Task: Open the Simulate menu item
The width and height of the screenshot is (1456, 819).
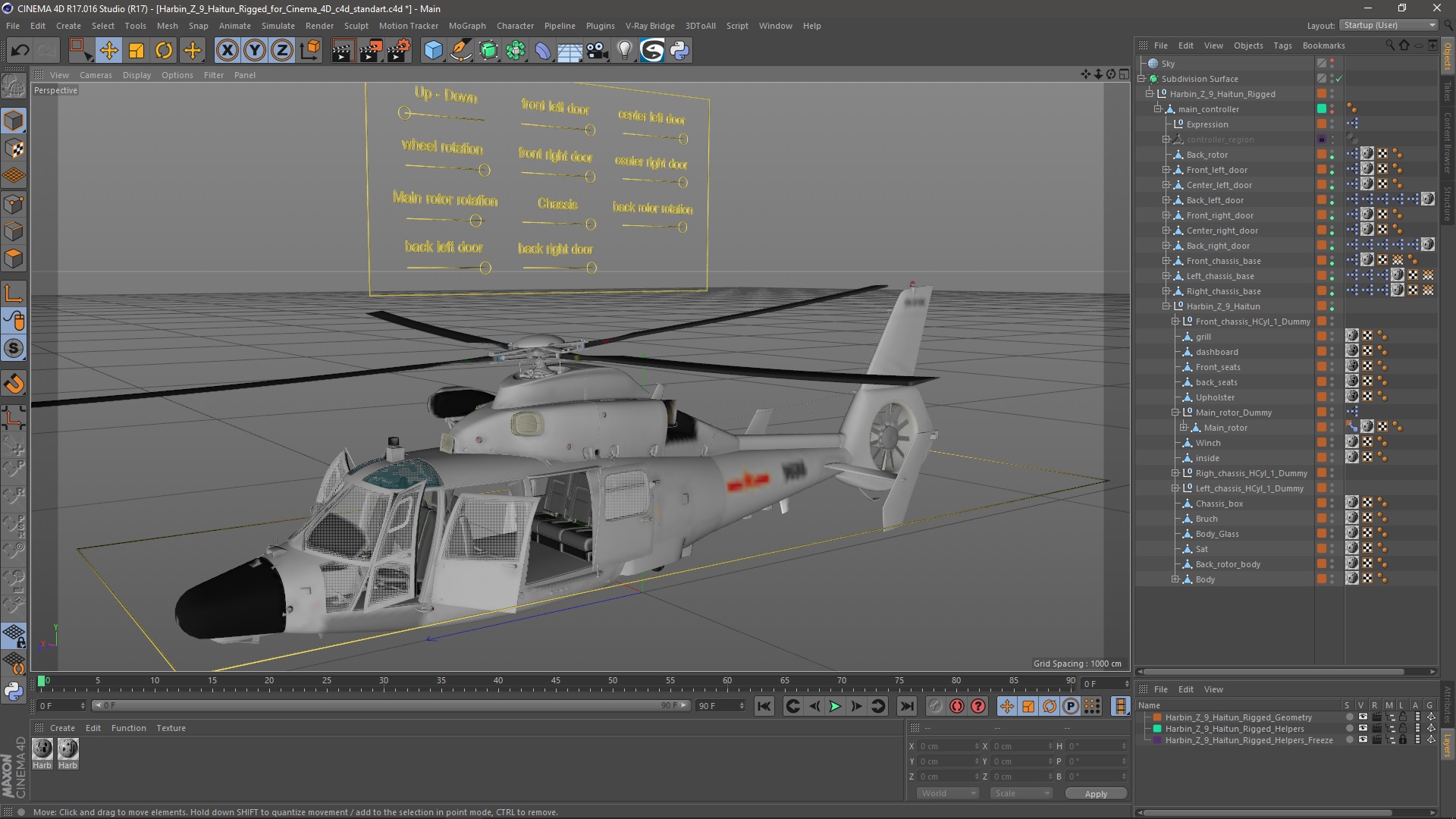Action: coord(280,25)
